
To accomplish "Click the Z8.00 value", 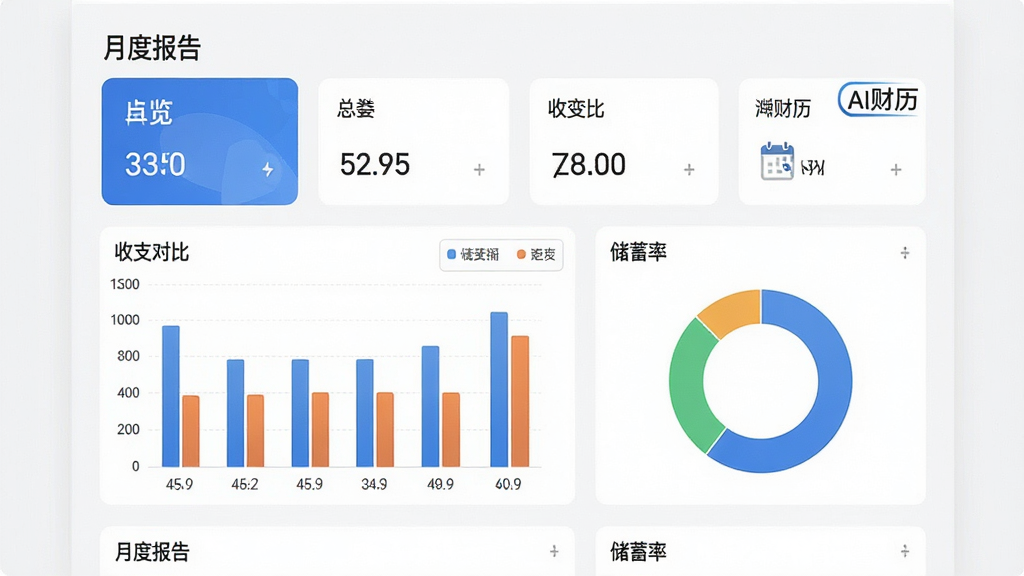I will pyautogui.click(x=589, y=165).
